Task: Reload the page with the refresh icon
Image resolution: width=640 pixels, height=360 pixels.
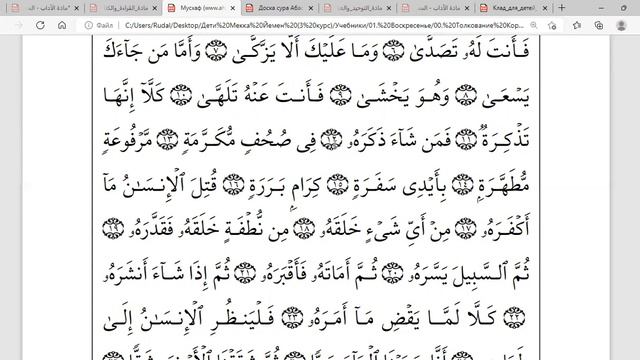Action: pos(40,25)
